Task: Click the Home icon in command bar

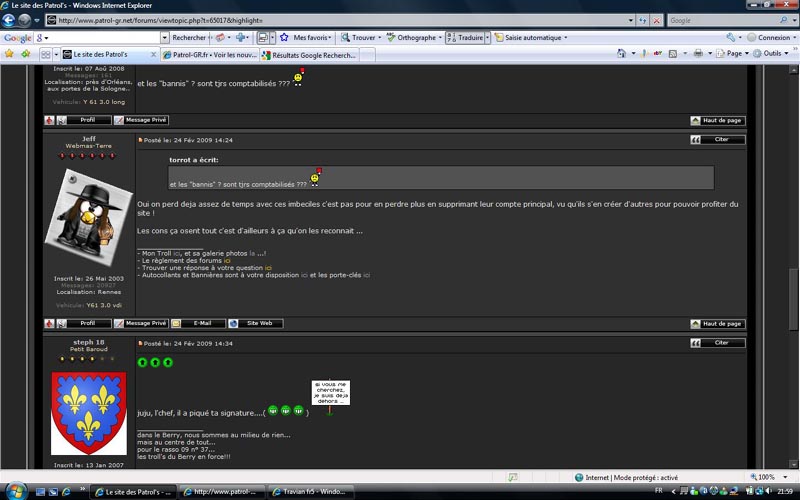Action: pos(621,53)
